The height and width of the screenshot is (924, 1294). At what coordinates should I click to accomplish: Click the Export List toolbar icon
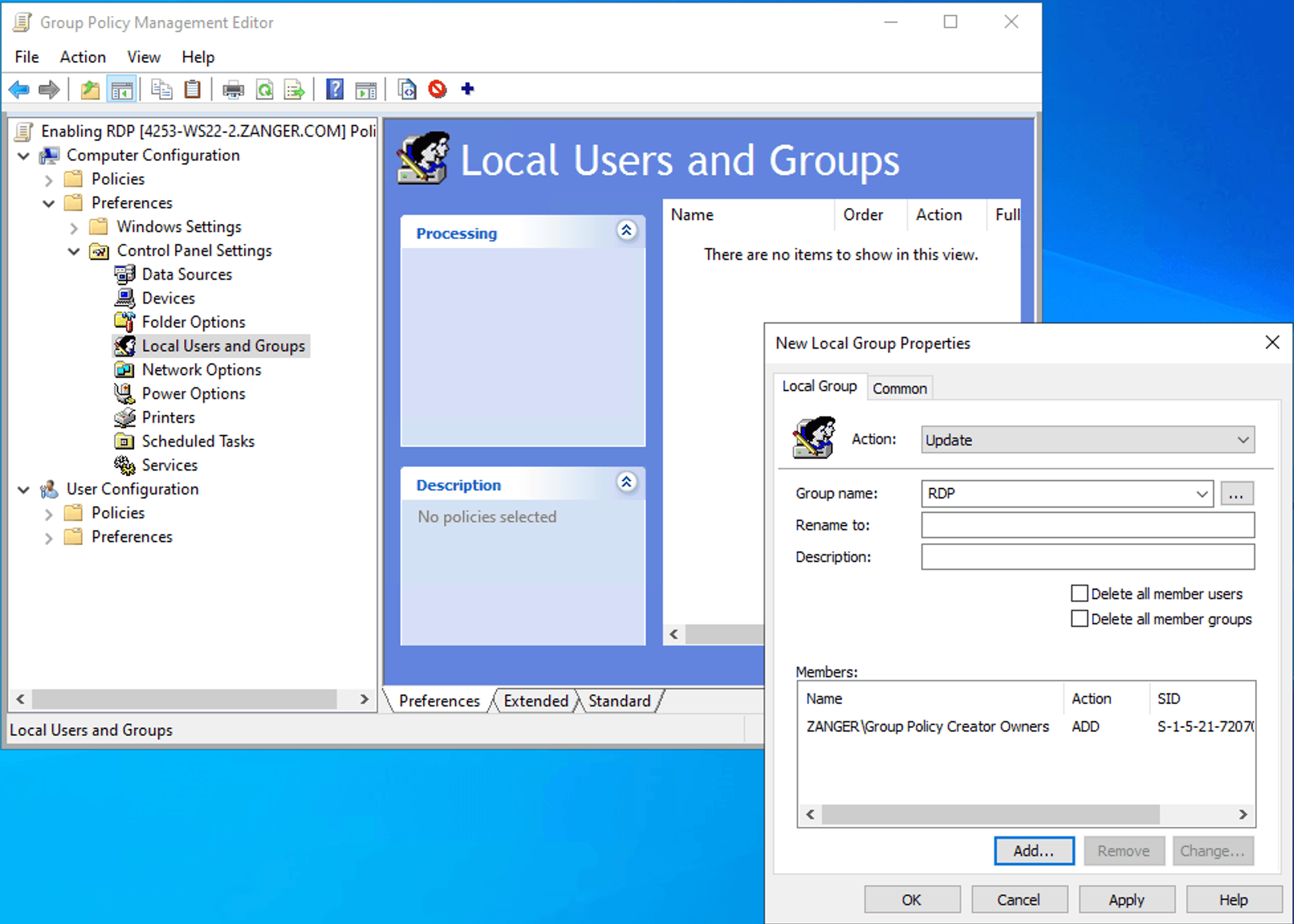(294, 89)
